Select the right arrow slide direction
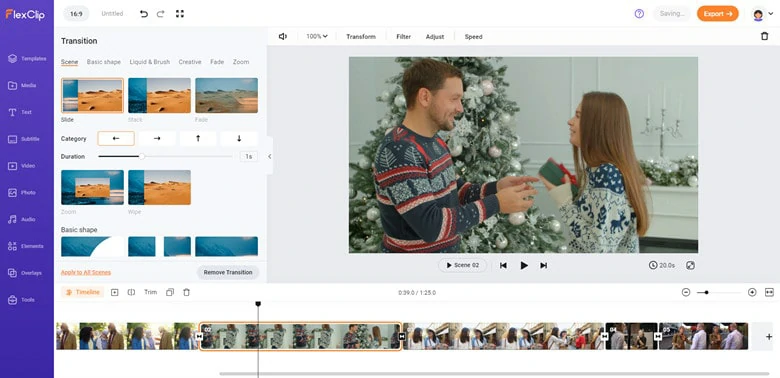780x378 pixels. (x=157, y=138)
